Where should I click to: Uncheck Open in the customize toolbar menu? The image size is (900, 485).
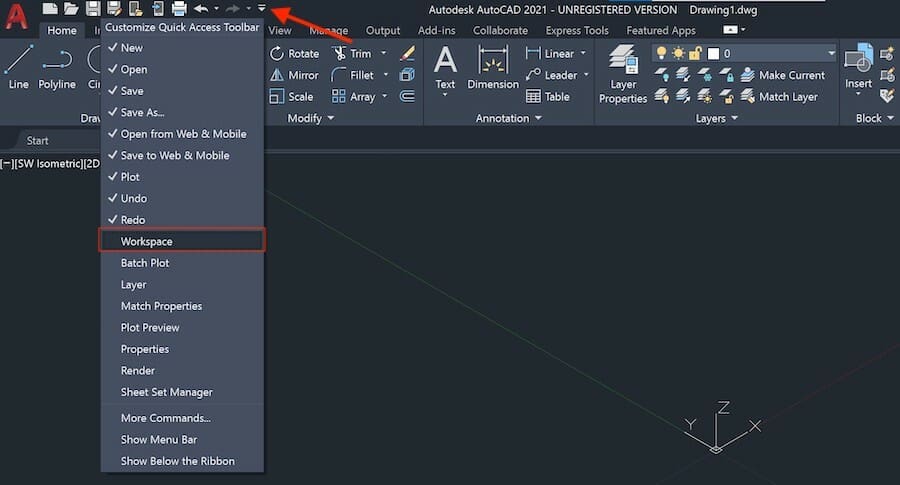click(x=182, y=69)
